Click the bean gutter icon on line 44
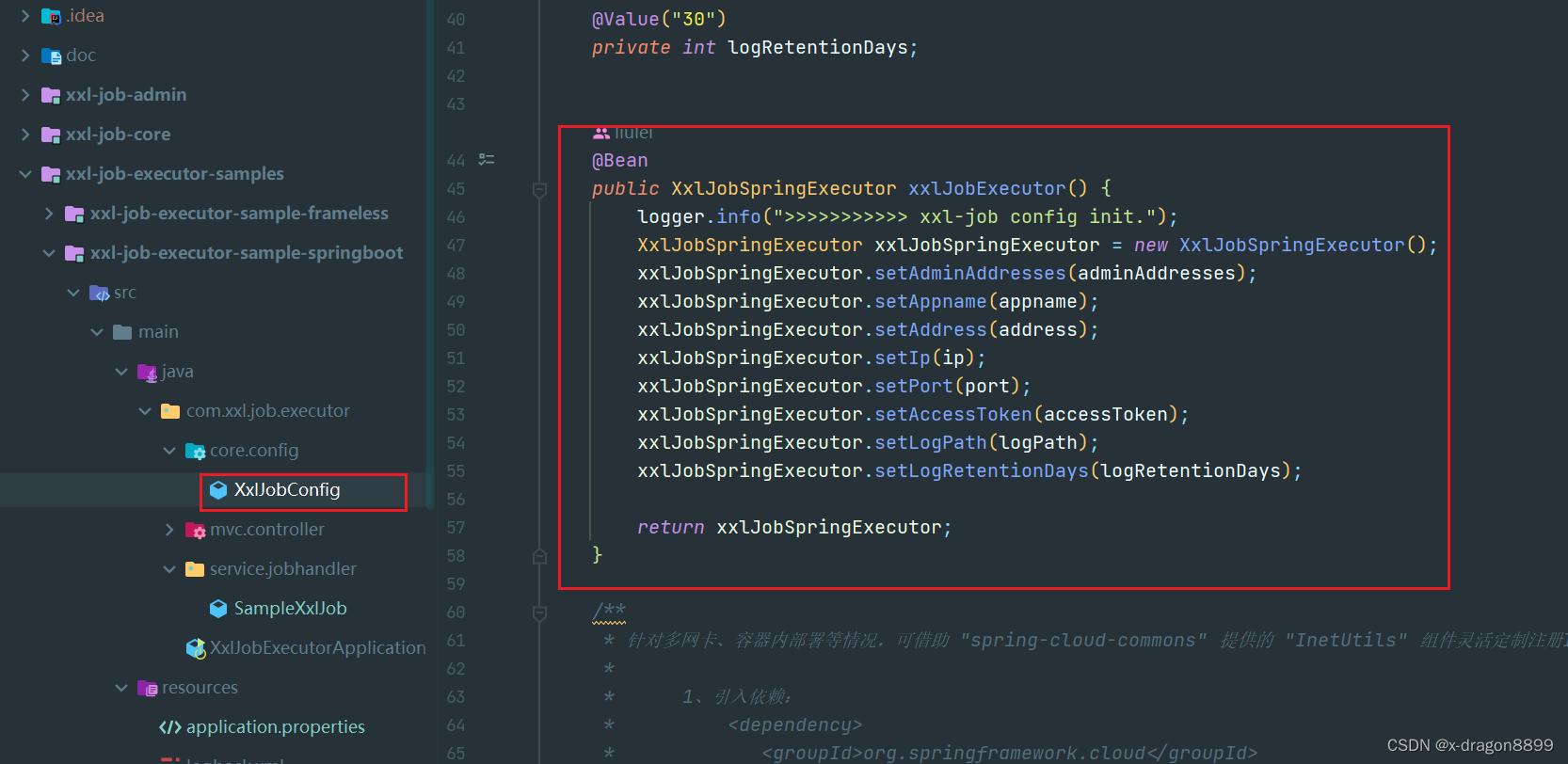 487,160
